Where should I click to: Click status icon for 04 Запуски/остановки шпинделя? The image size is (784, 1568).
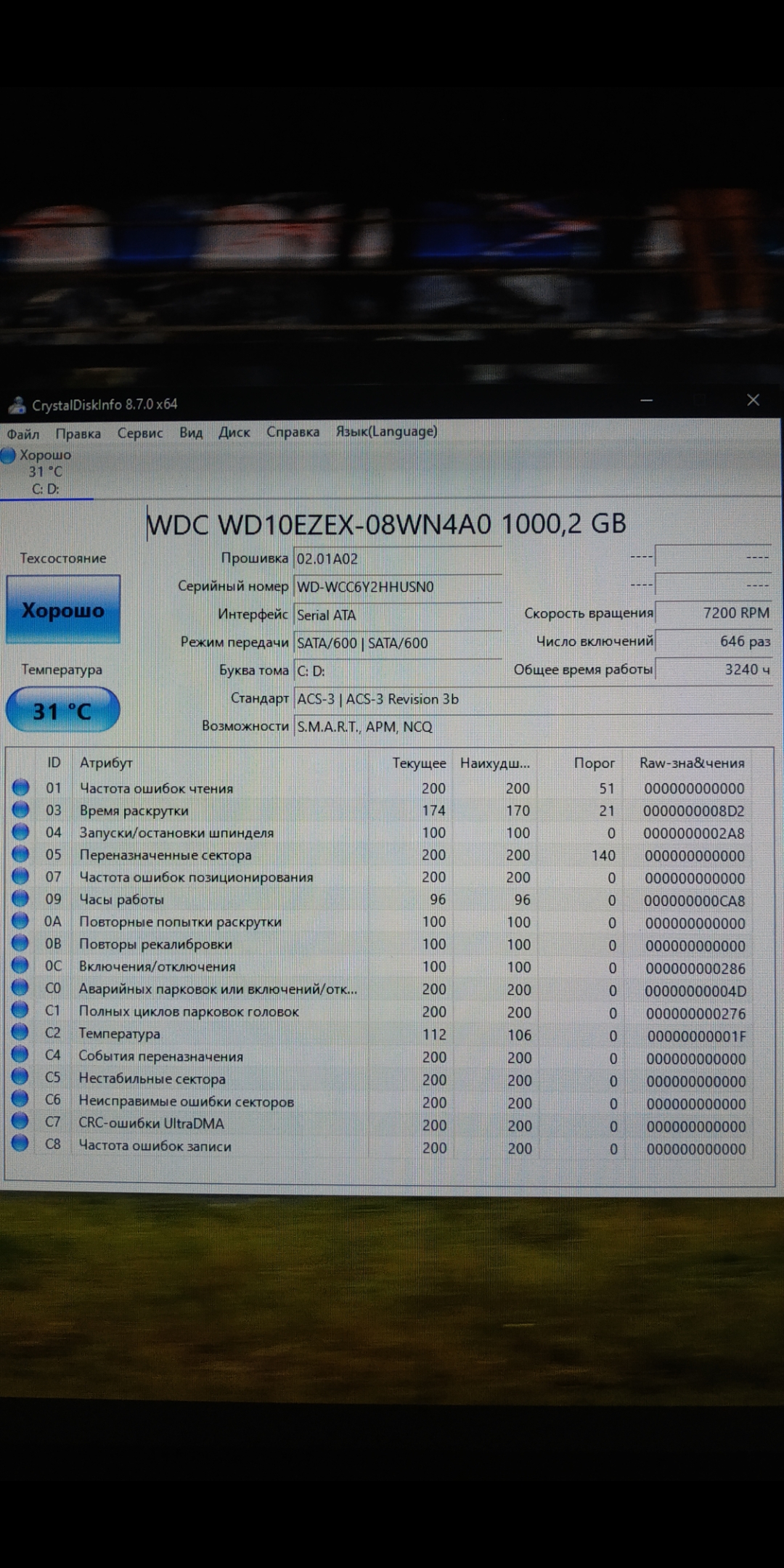click(20, 831)
